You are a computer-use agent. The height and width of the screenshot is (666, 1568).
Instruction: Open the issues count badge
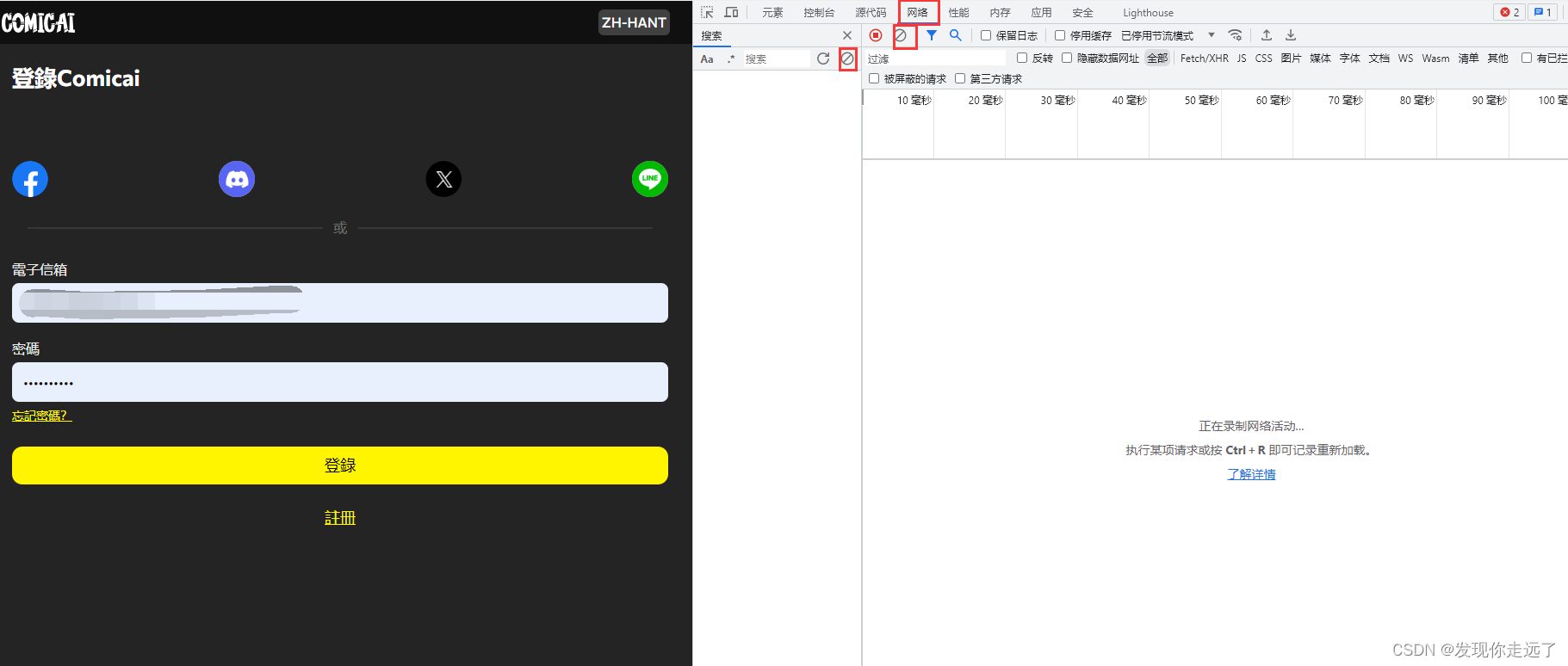click(x=1543, y=12)
